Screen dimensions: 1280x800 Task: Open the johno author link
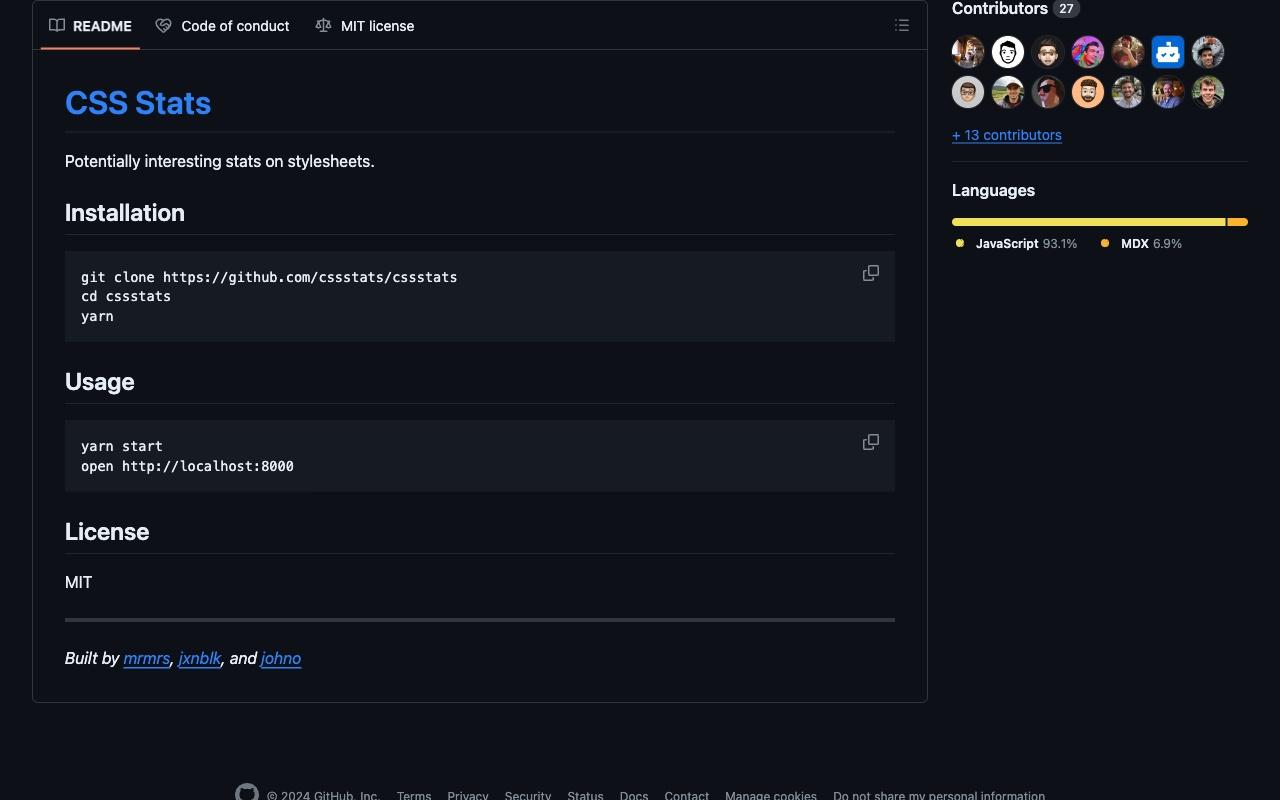point(281,658)
